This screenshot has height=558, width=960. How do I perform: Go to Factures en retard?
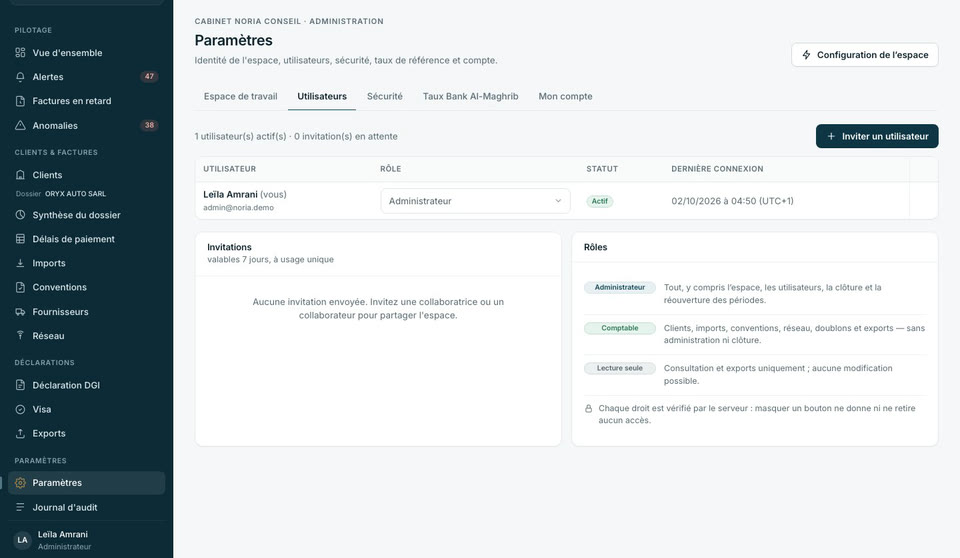86,101
